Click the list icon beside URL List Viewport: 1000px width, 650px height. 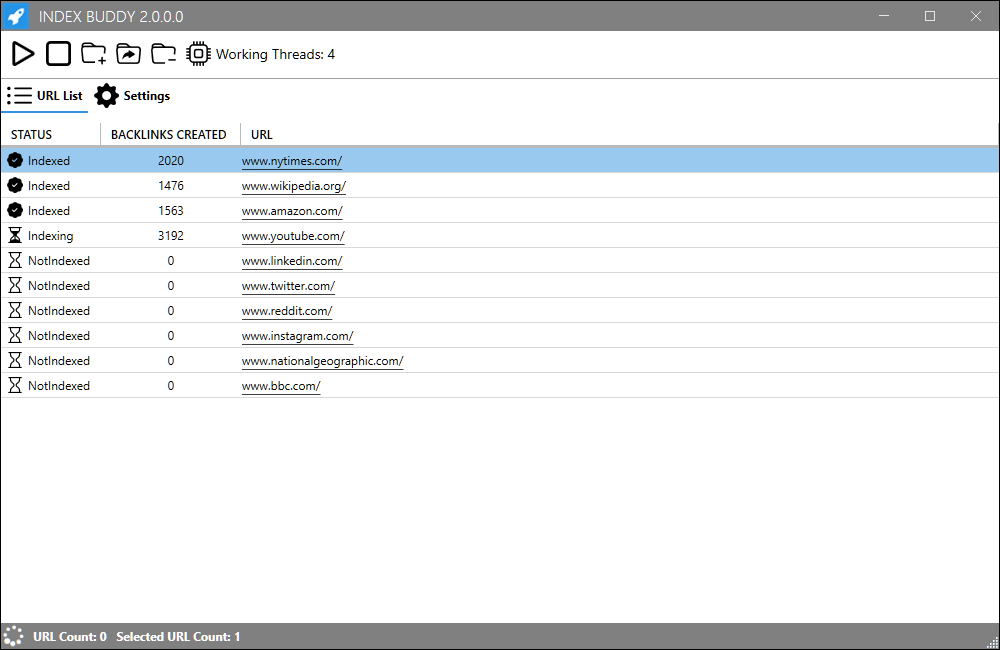[17, 95]
